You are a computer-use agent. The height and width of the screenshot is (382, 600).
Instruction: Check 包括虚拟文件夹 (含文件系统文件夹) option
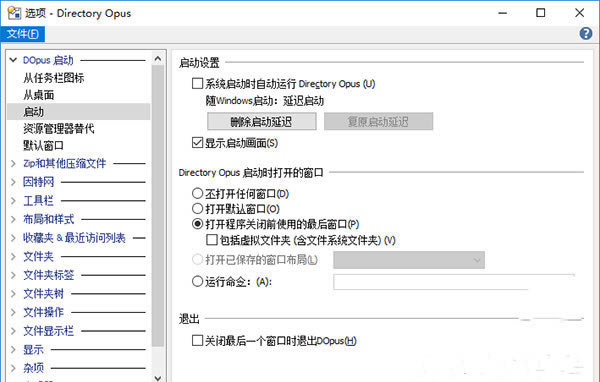(212, 240)
